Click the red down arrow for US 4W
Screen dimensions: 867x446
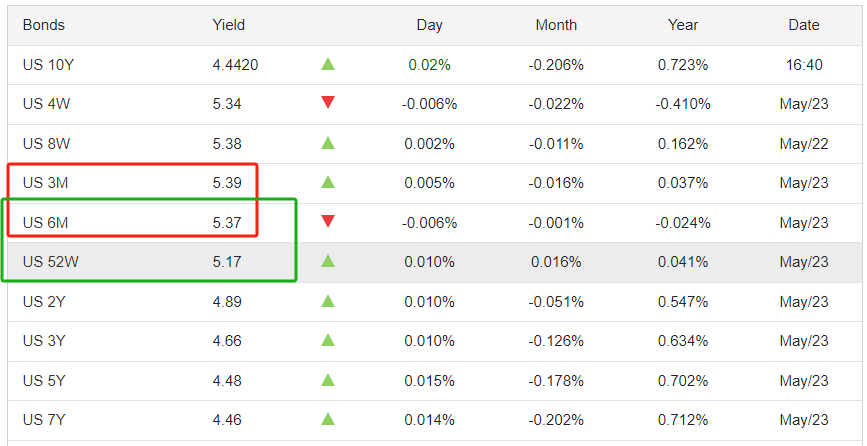[x=328, y=103]
